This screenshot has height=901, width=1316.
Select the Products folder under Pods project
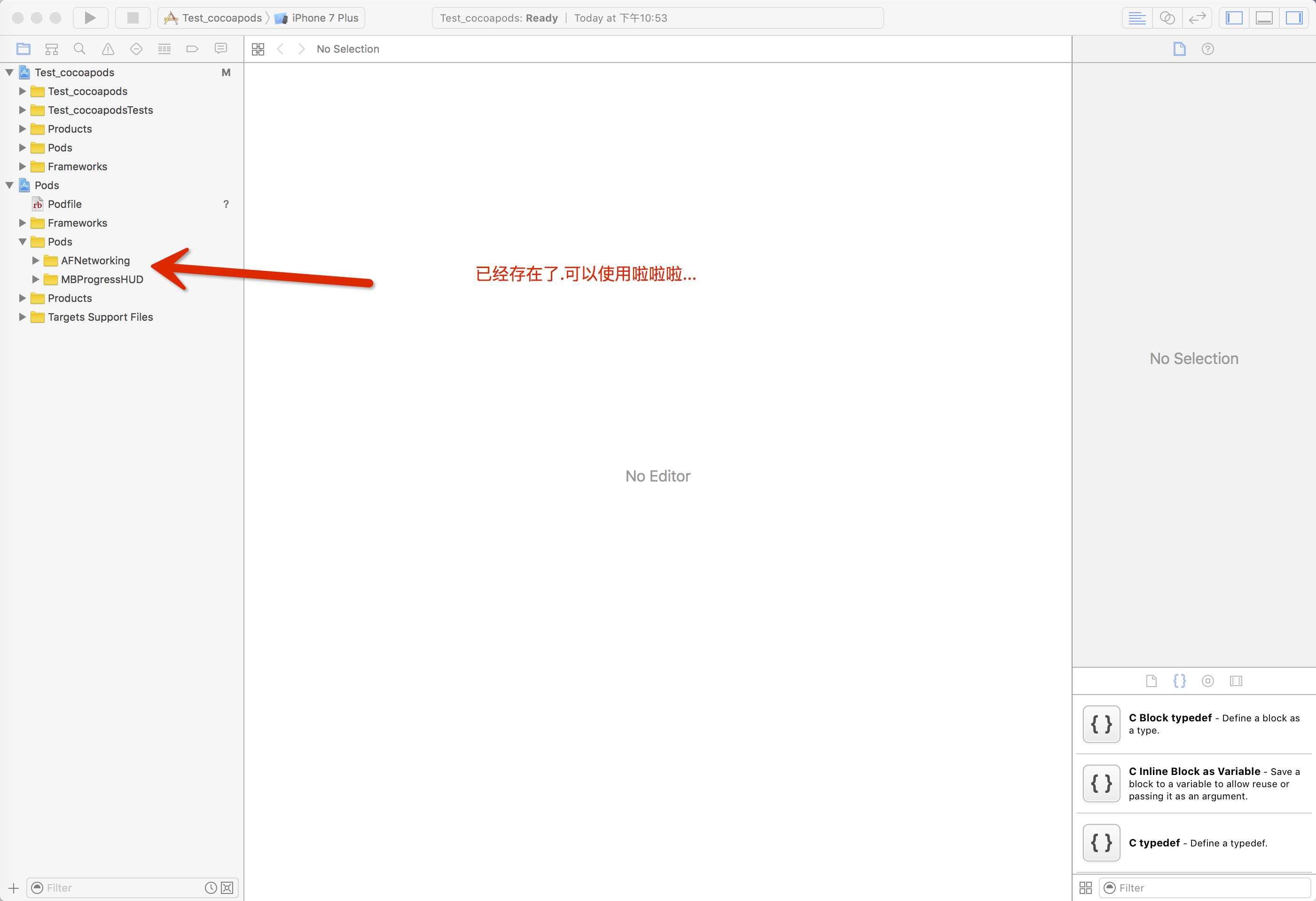tap(122, 298)
